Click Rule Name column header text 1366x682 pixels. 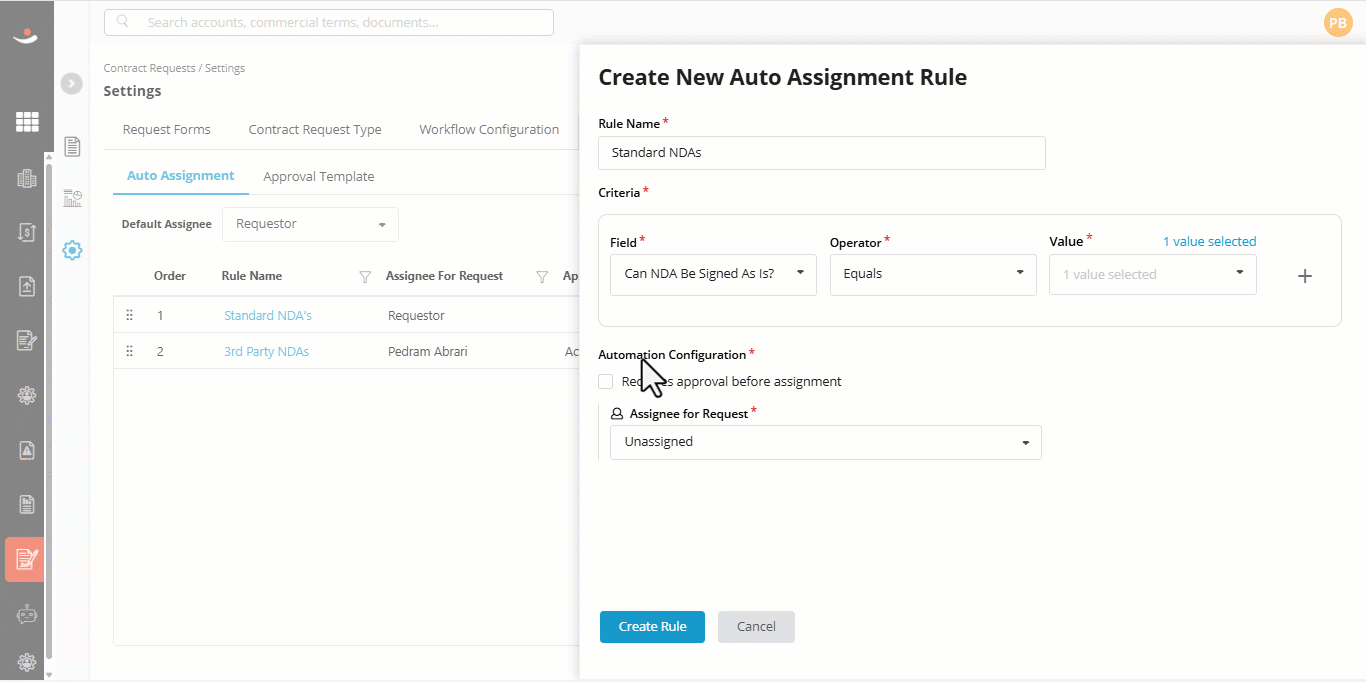(x=252, y=276)
